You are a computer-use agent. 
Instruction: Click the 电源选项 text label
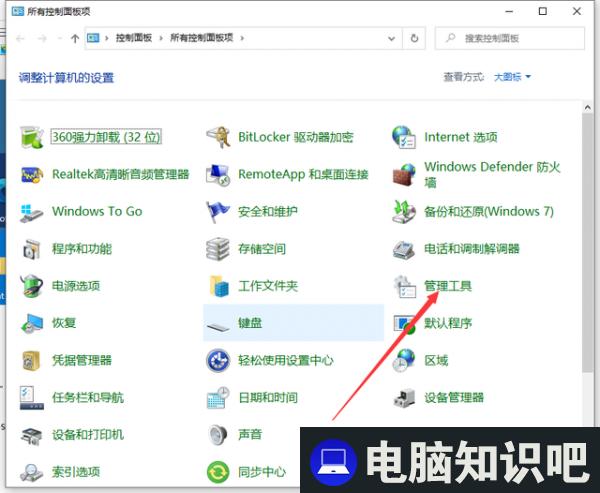coord(76,286)
